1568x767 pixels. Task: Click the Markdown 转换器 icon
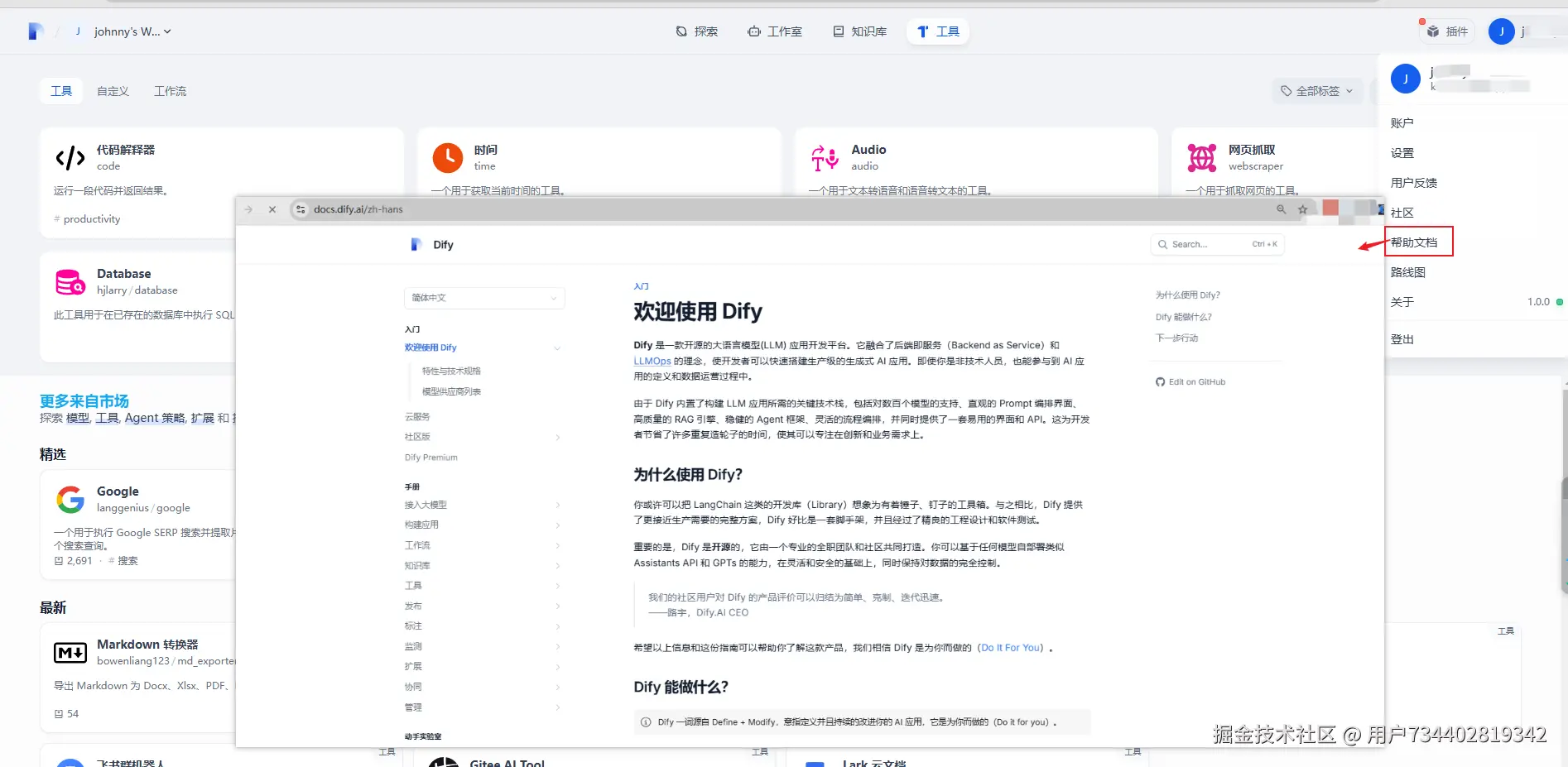pyautogui.click(x=70, y=652)
